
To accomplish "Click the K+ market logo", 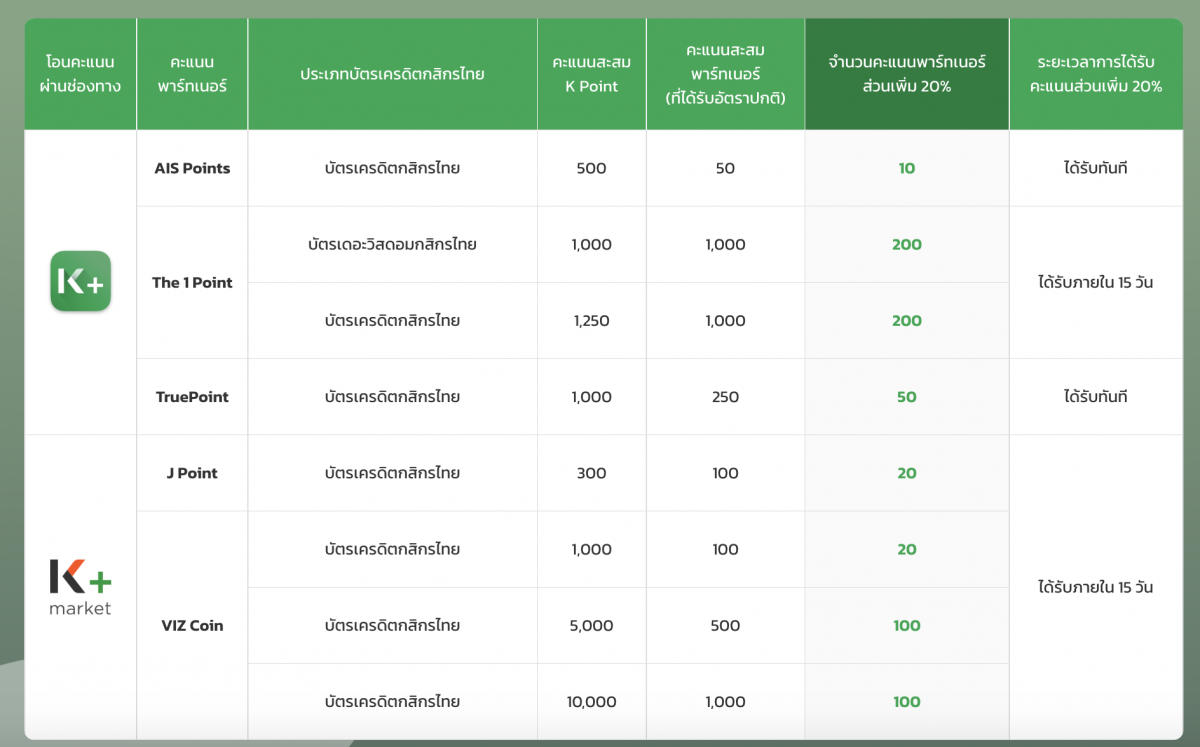I will click(80, 587).
